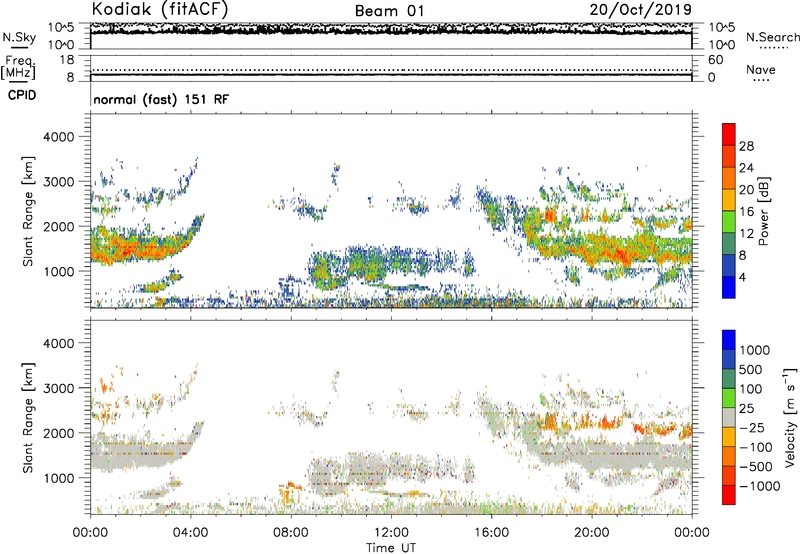Click the '-100' tick on the Velocity colorbar
Image resolution: width=800 pixels, height=554 pixels.
tap(756, 447)
